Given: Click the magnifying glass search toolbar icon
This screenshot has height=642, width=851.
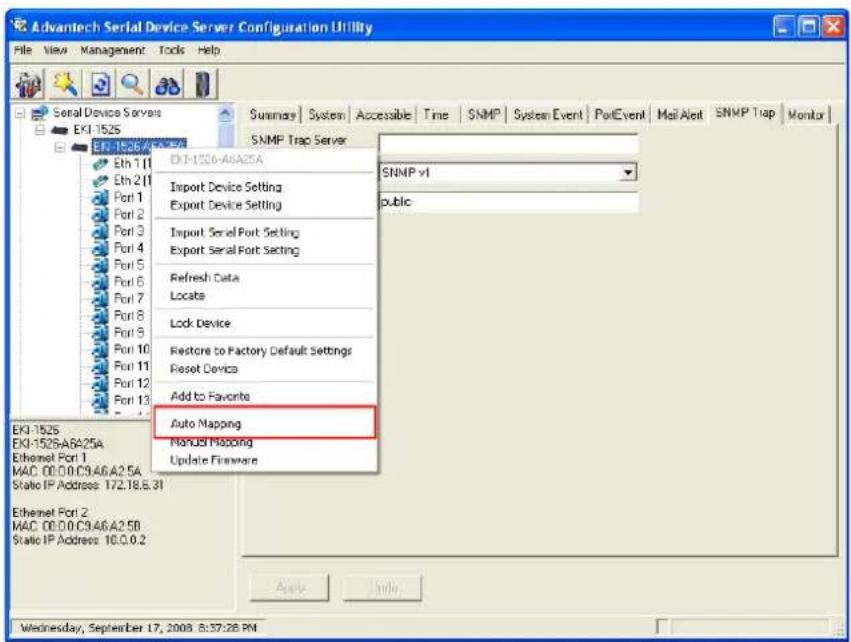Looking at the screenshot, I should [x=132, y=84].
